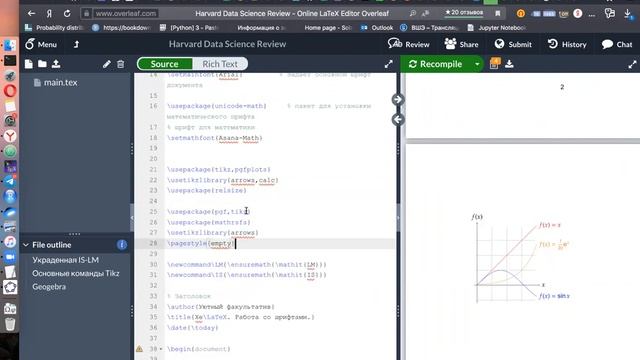The height and width of the screenshot is (360, 640).
Task: Open the ВШЭ – Трансляц bookmark
Action: [429, 28]
